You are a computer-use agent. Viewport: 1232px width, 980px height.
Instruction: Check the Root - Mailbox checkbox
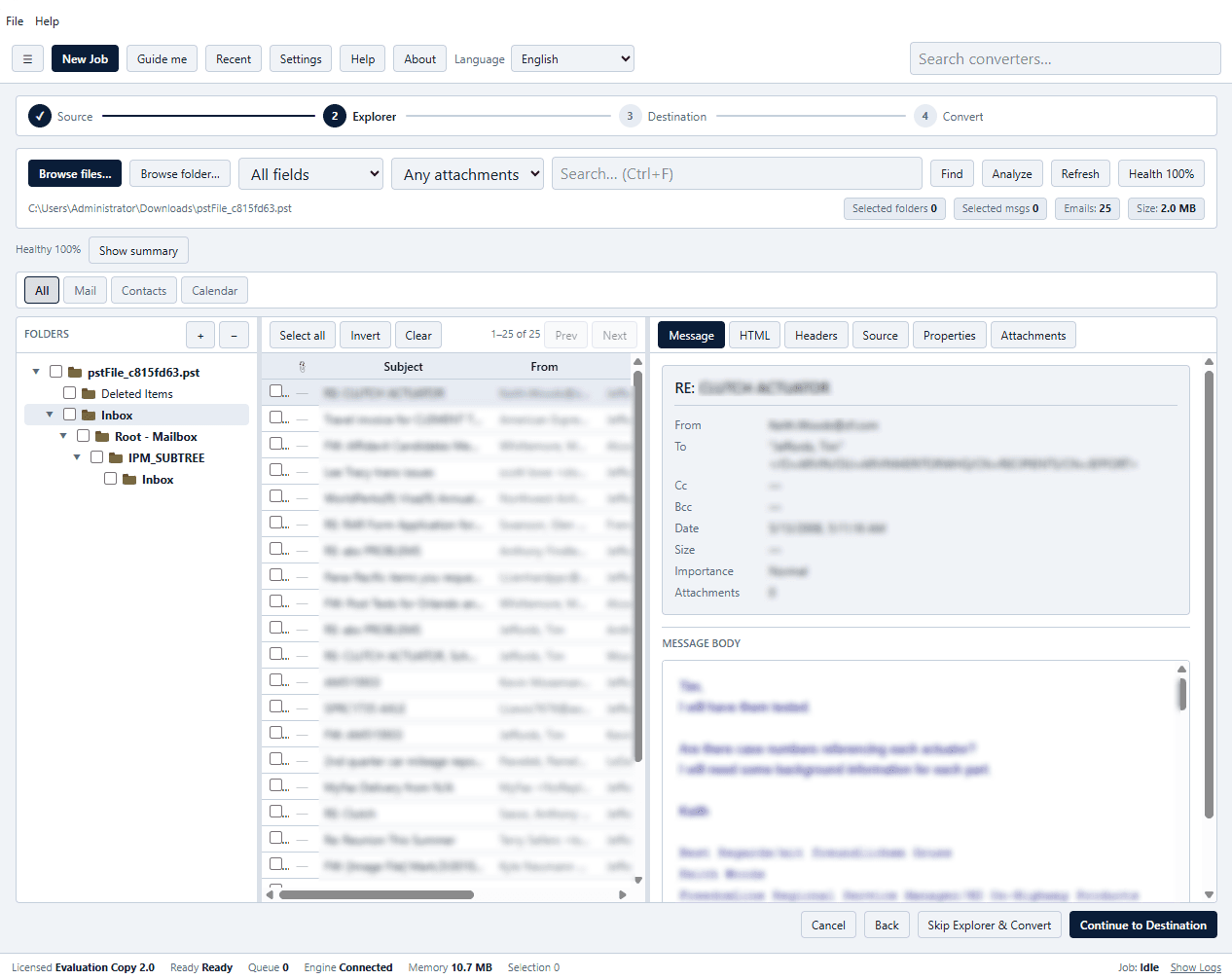(x=84, y=436)
